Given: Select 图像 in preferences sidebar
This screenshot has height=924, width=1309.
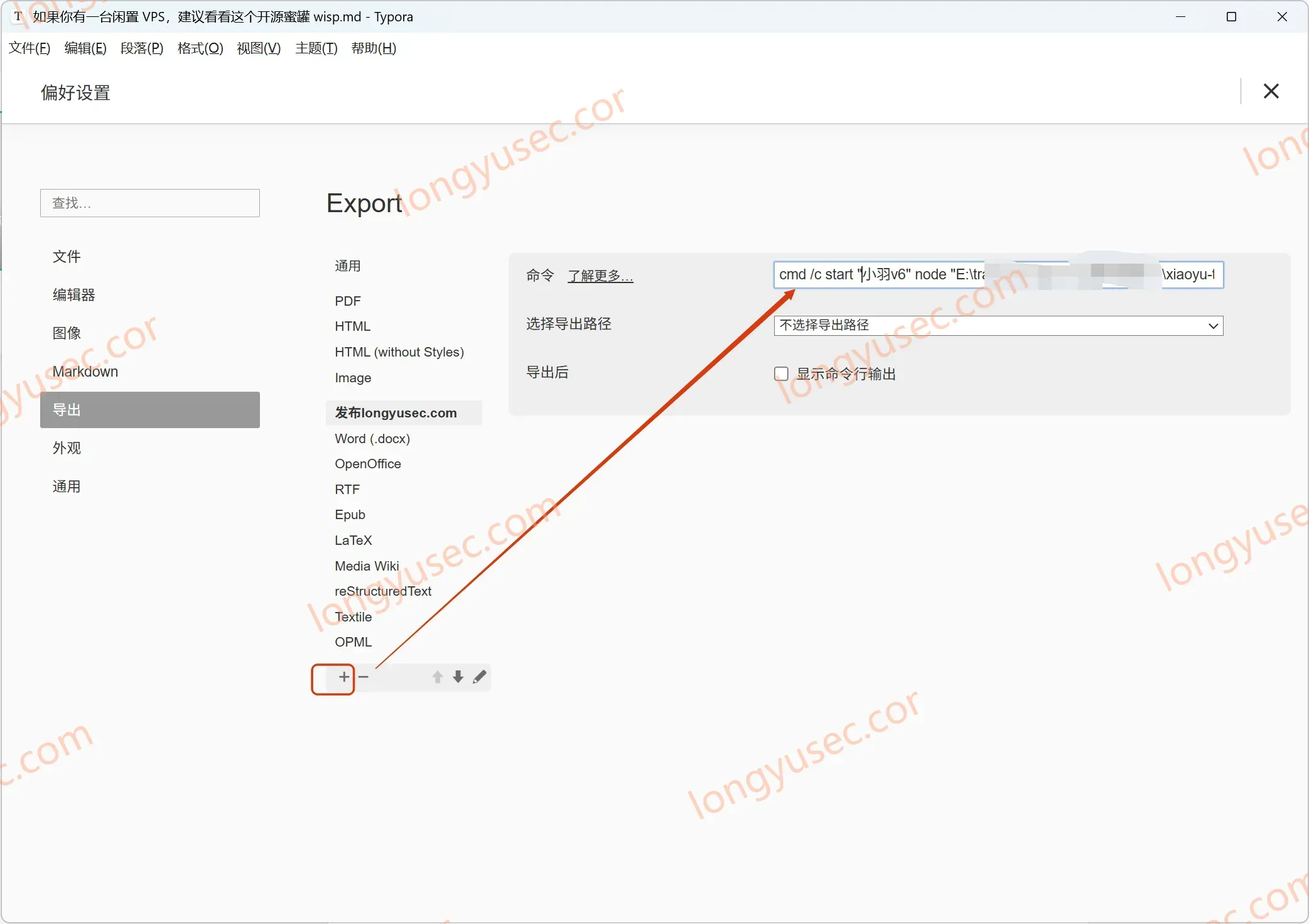Looking at the screenshot, I should [150, 333].
